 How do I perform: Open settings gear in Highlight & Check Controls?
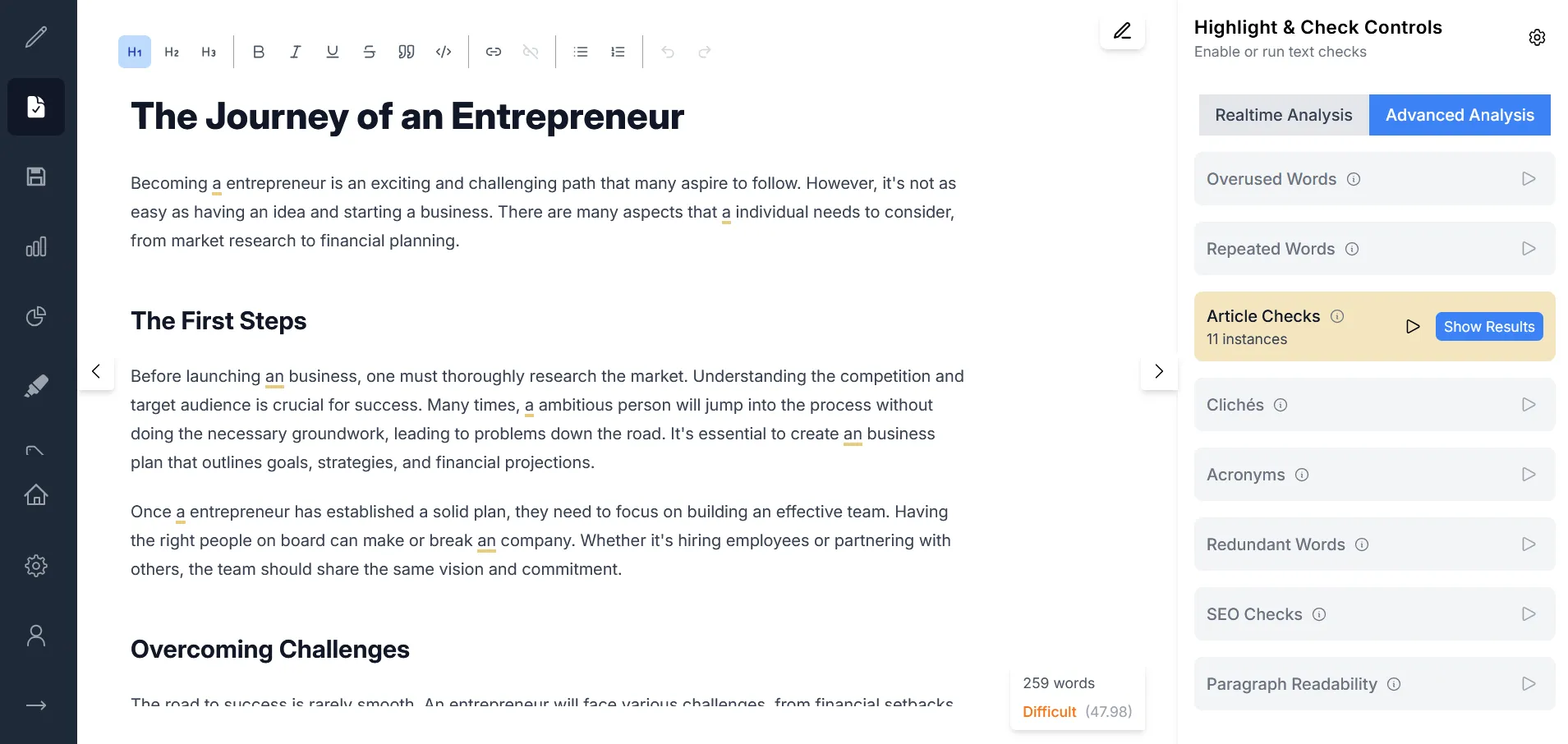(1537, 37)
